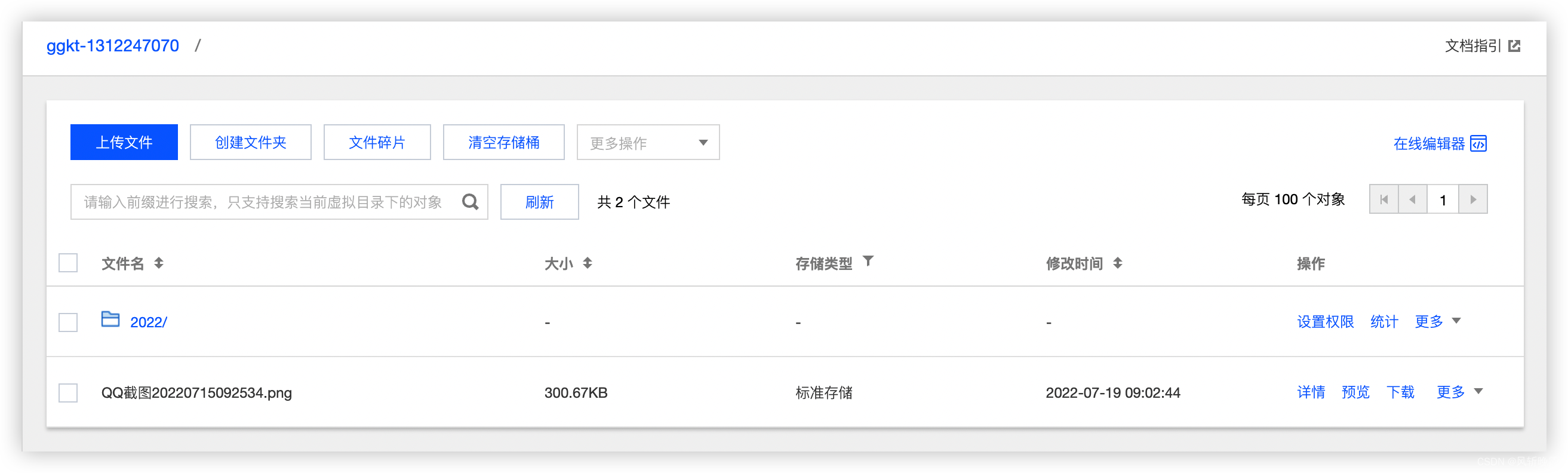Click the 上传文件 button
The height and width of the screenshot is (473, 1568).
tap(124, 143)
